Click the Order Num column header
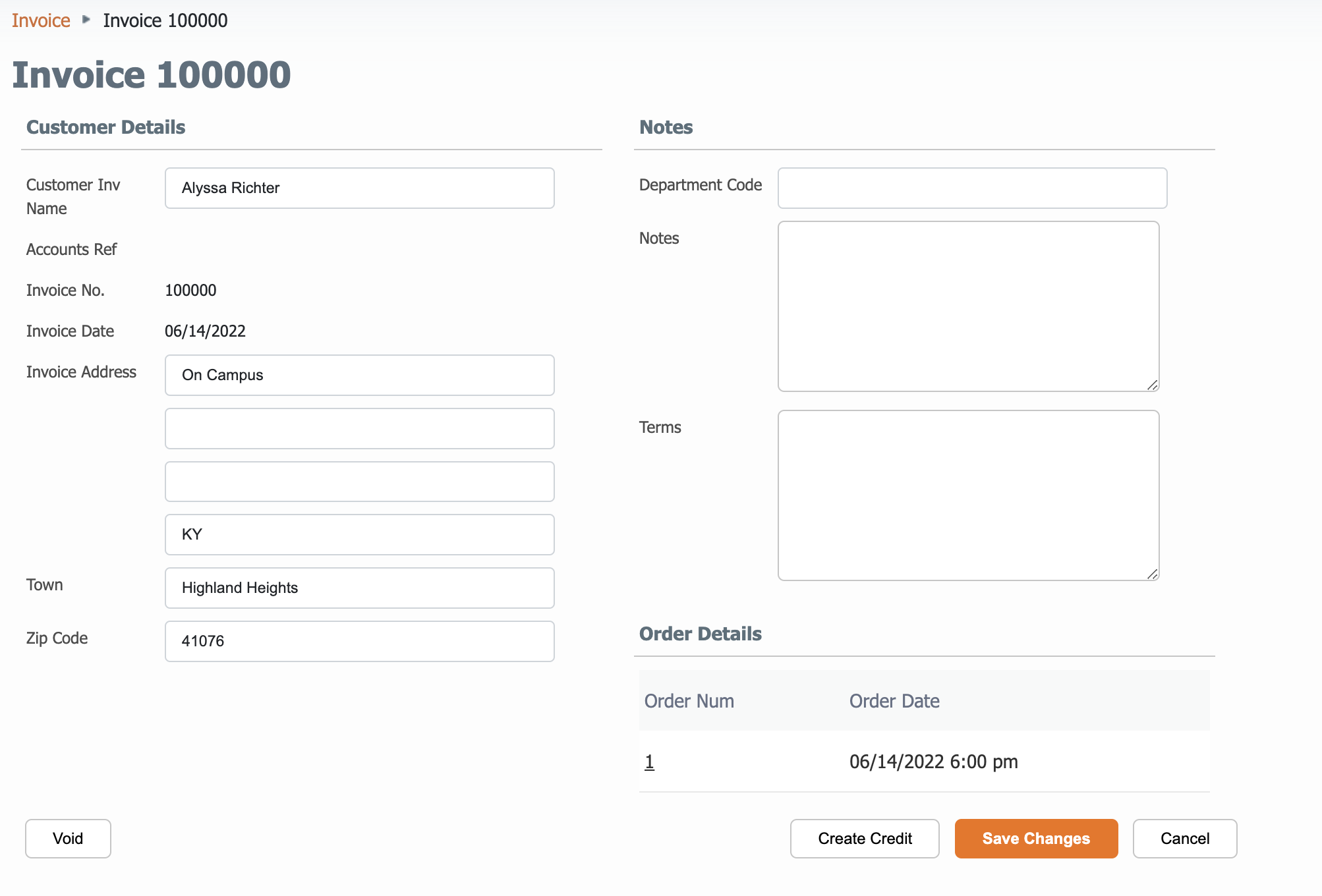This screenshot has width=1322, height=896. (689, 701)
